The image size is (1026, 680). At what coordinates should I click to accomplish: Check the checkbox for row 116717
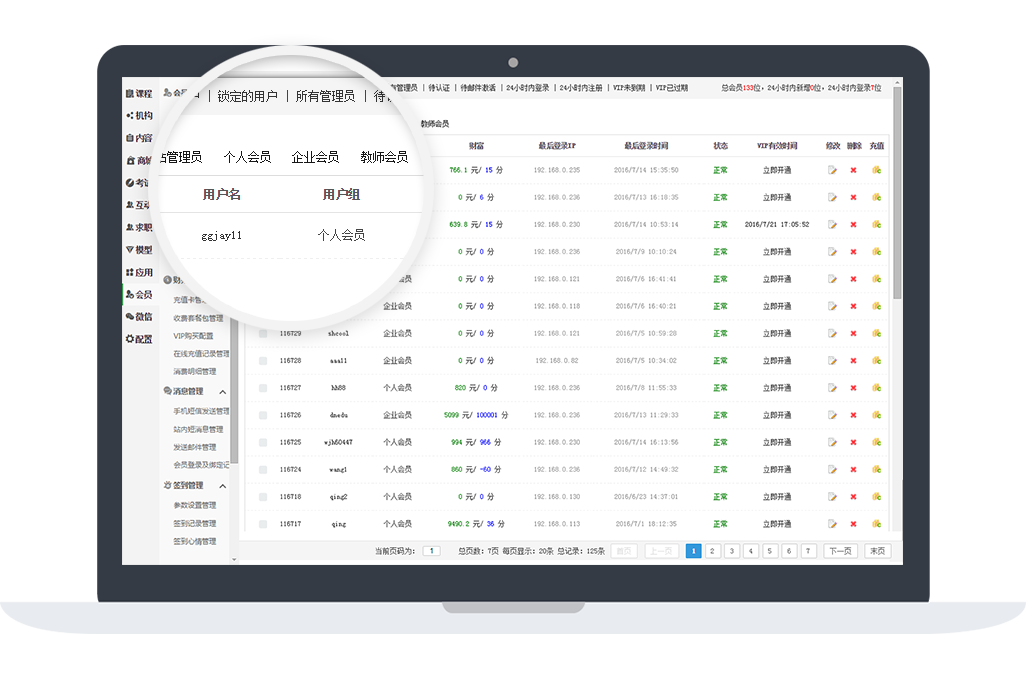pyautogui.click(x=263, y=524)
